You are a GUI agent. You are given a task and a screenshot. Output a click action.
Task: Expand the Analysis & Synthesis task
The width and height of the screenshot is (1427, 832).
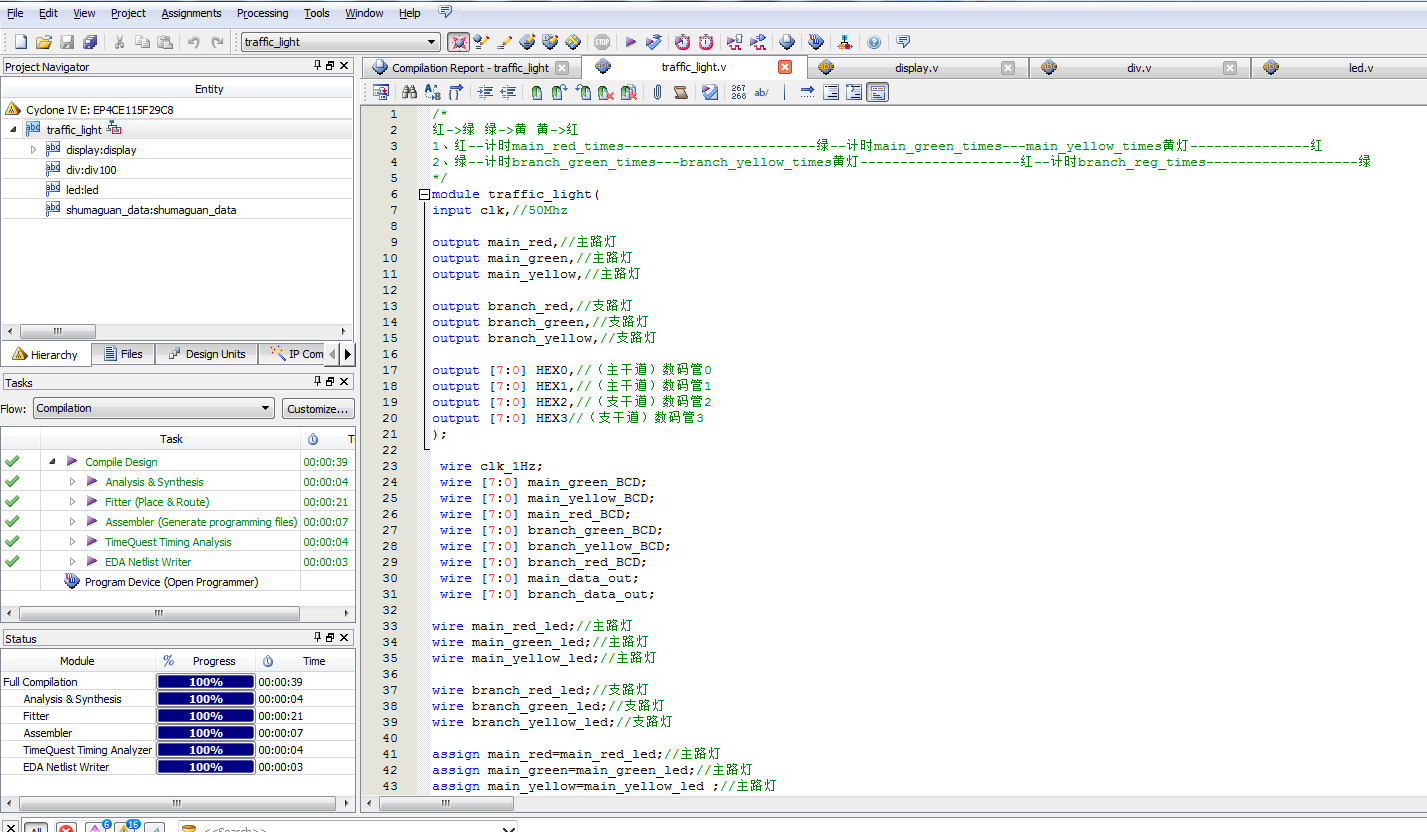click(72, 482)
